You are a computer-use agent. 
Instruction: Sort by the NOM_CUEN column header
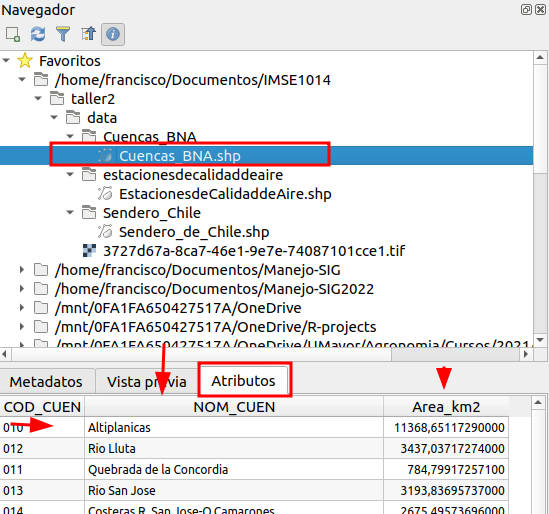click(x=234, y=407)
